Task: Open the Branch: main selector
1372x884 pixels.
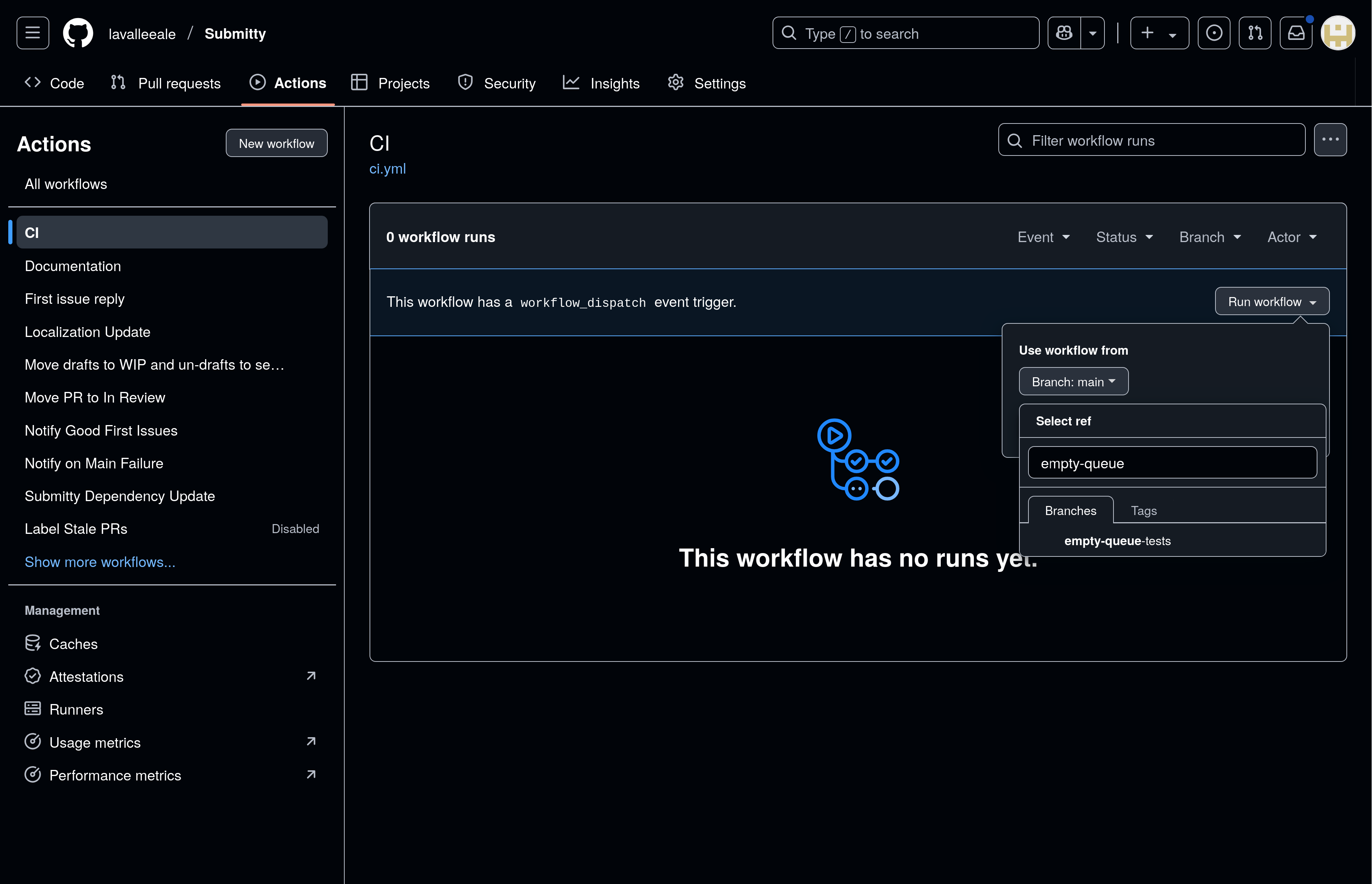Action: (1074, 382)
